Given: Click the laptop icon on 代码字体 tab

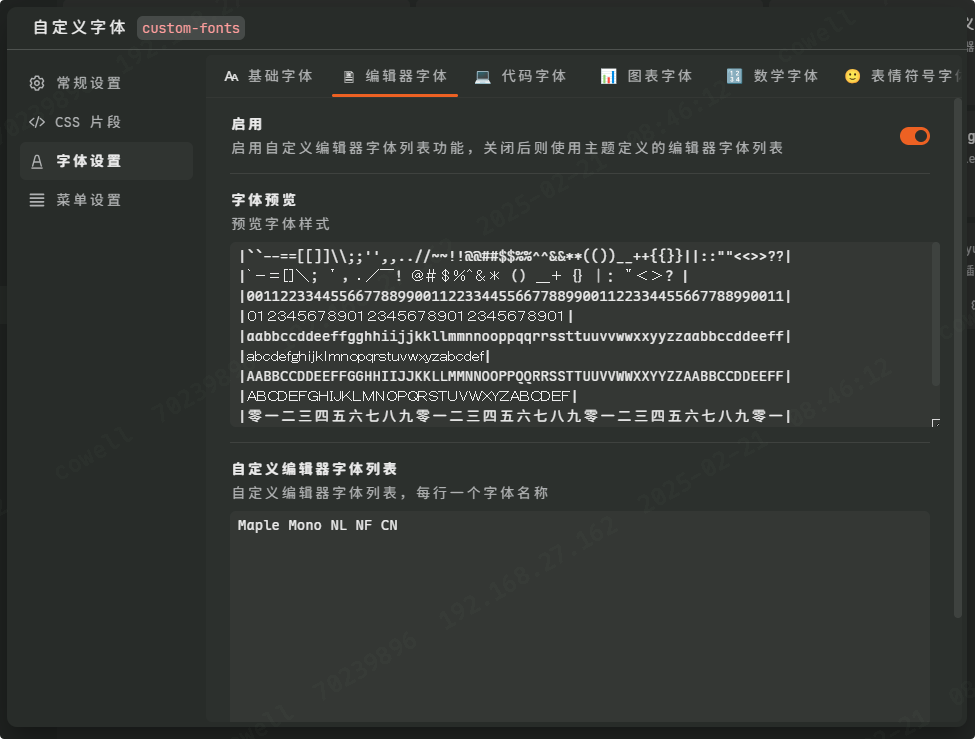Looking at the screenshot, I should coord(483,77).
